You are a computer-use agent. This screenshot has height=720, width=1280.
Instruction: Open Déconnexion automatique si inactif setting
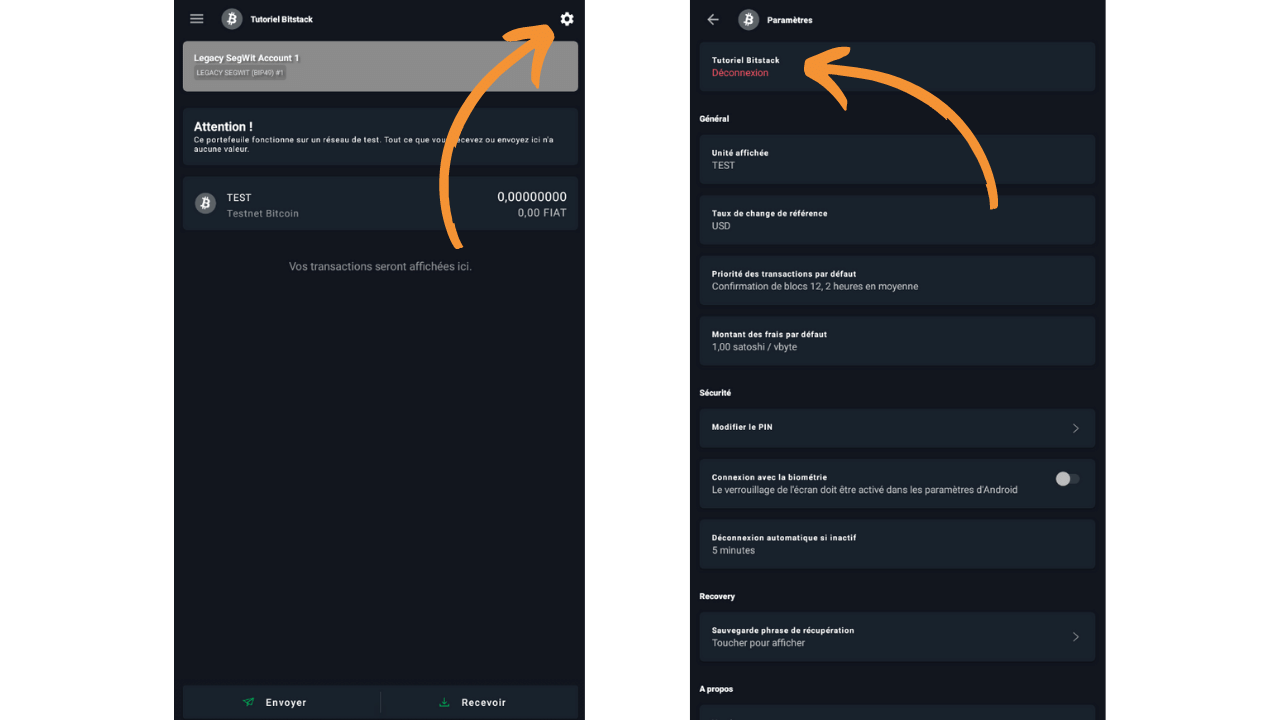tap(897, 544)
